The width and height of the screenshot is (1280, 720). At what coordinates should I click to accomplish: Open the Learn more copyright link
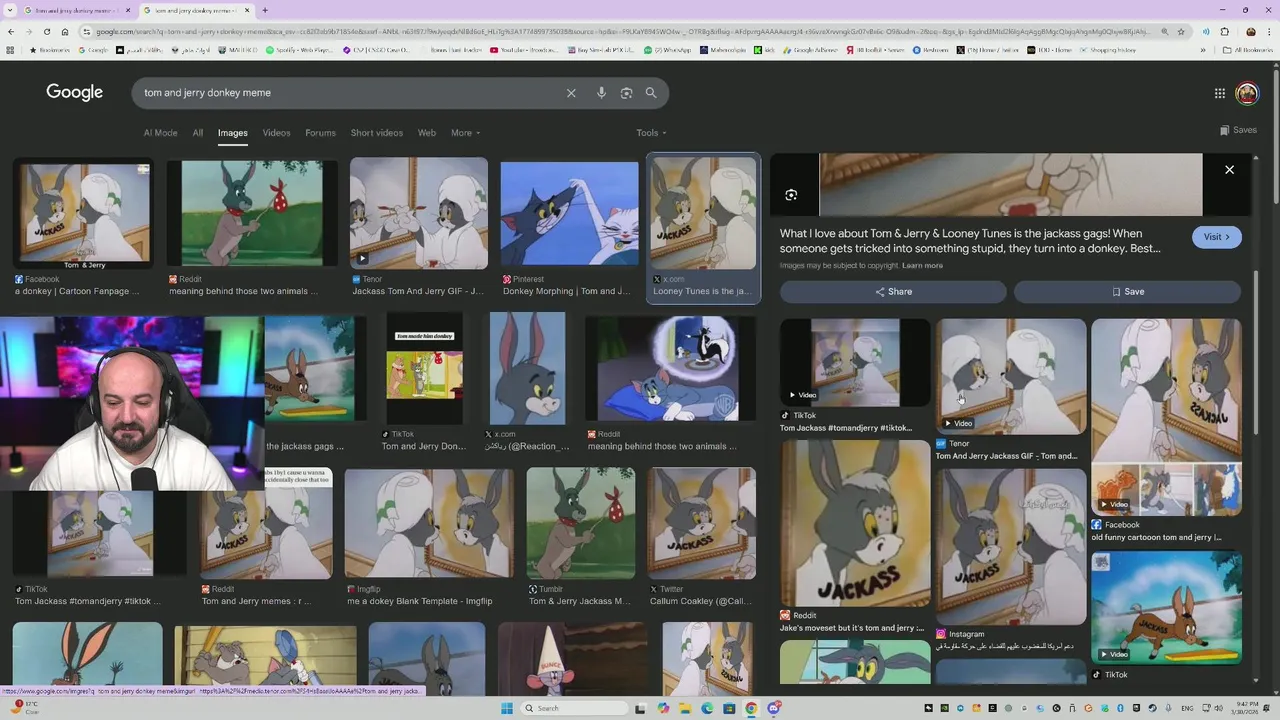point(922,266)
